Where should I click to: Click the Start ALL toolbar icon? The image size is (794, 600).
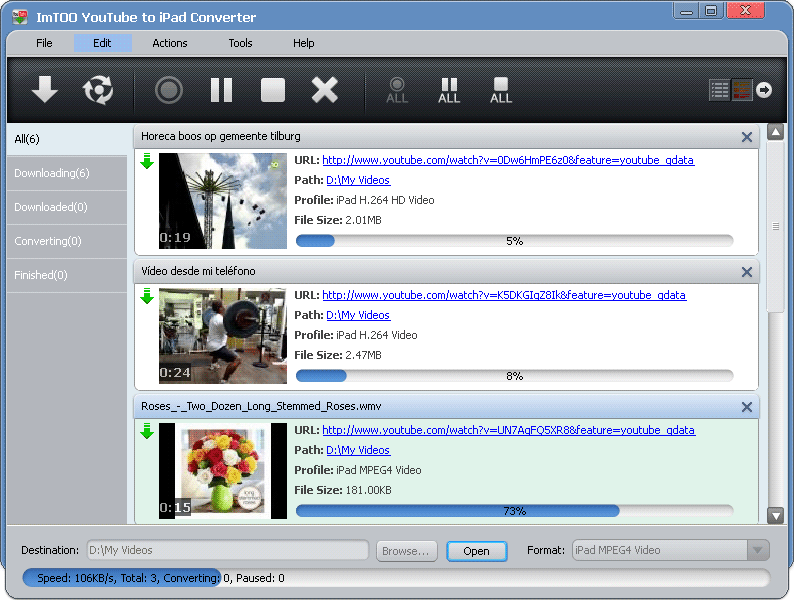pos(397,91)
